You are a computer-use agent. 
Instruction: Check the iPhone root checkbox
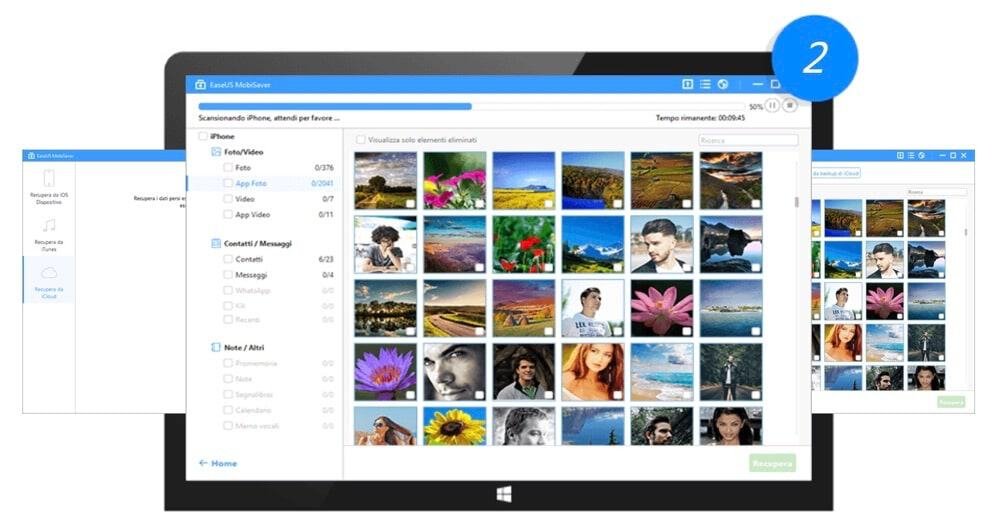pos(203,136)
